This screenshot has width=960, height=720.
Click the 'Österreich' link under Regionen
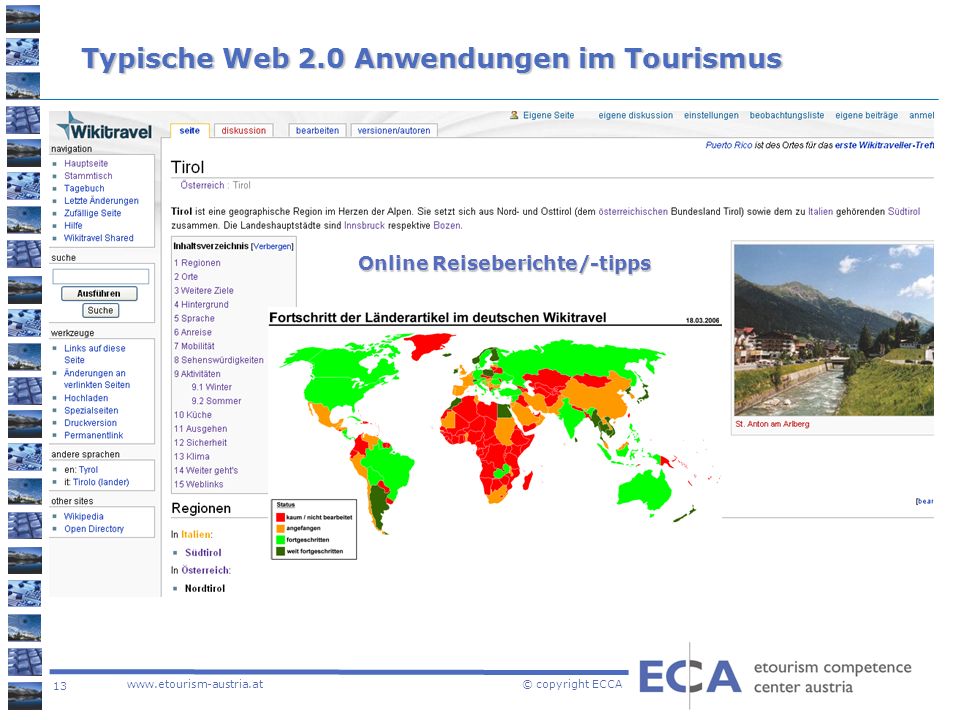point(205,570)
